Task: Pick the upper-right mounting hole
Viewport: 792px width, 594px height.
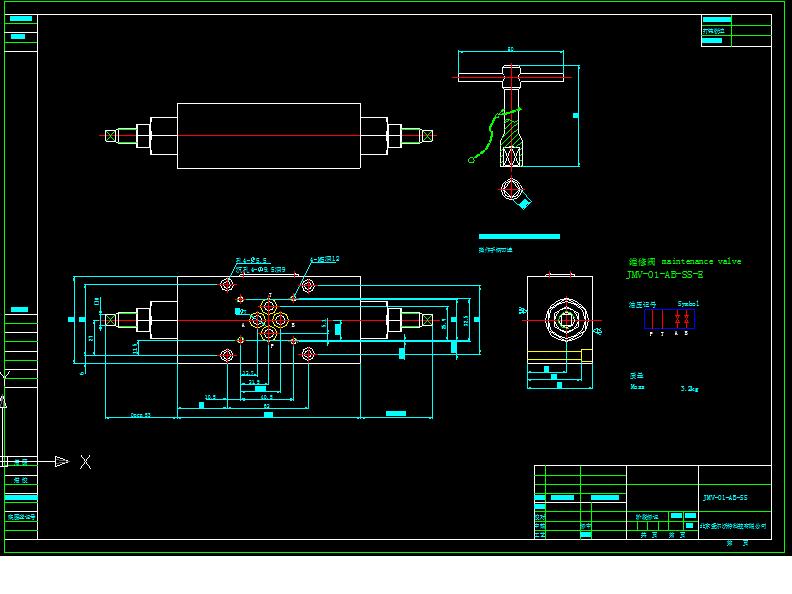Action: point(308,286)
